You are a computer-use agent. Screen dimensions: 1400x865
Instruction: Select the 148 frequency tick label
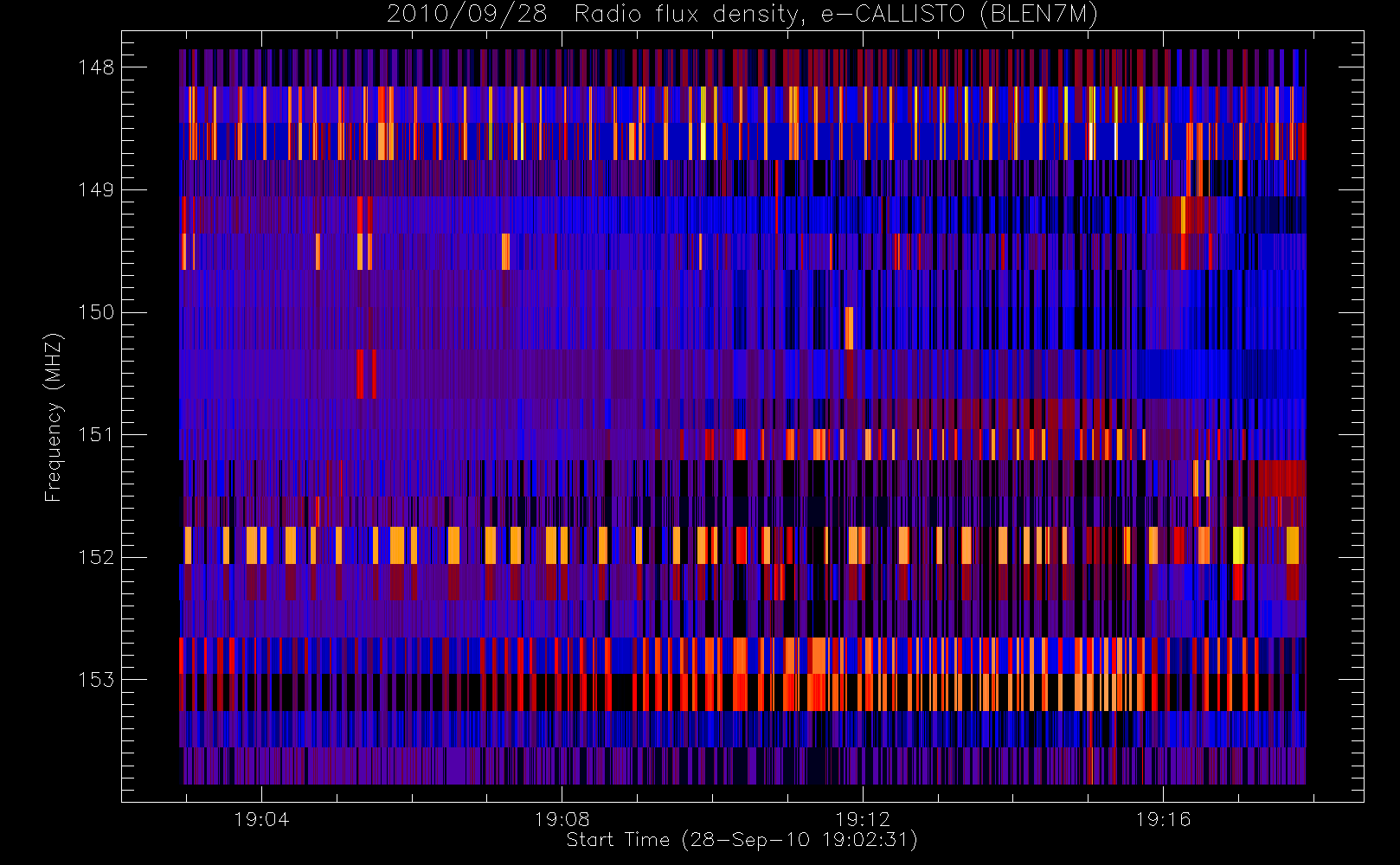96,67
